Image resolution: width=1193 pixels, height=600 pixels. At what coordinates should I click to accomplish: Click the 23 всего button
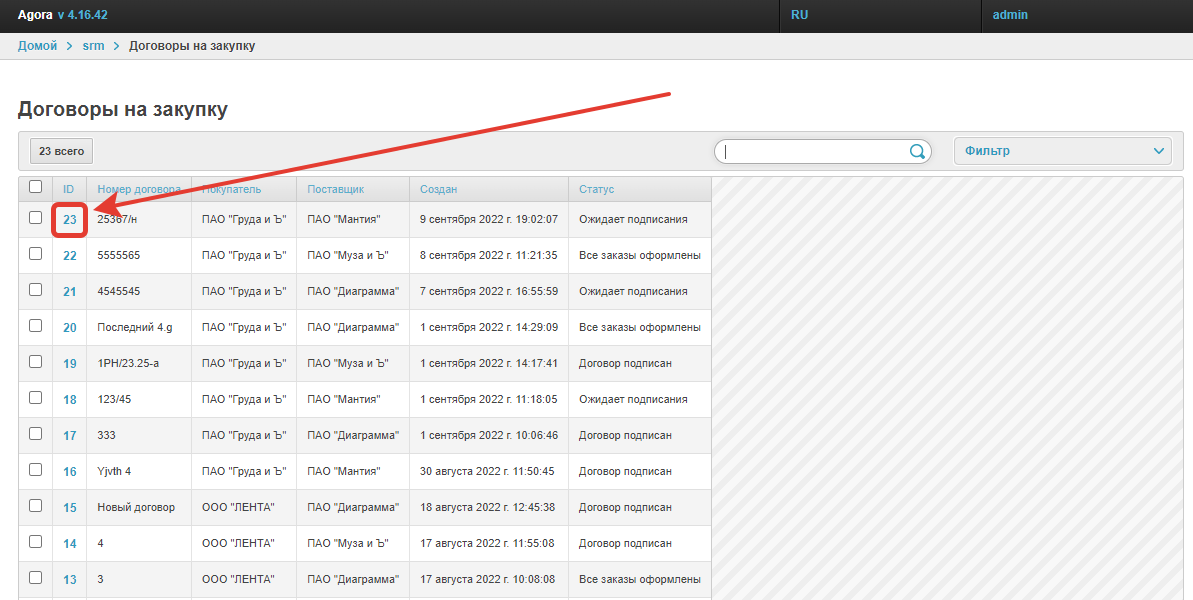pyautogui.click(x=61, y=151)
